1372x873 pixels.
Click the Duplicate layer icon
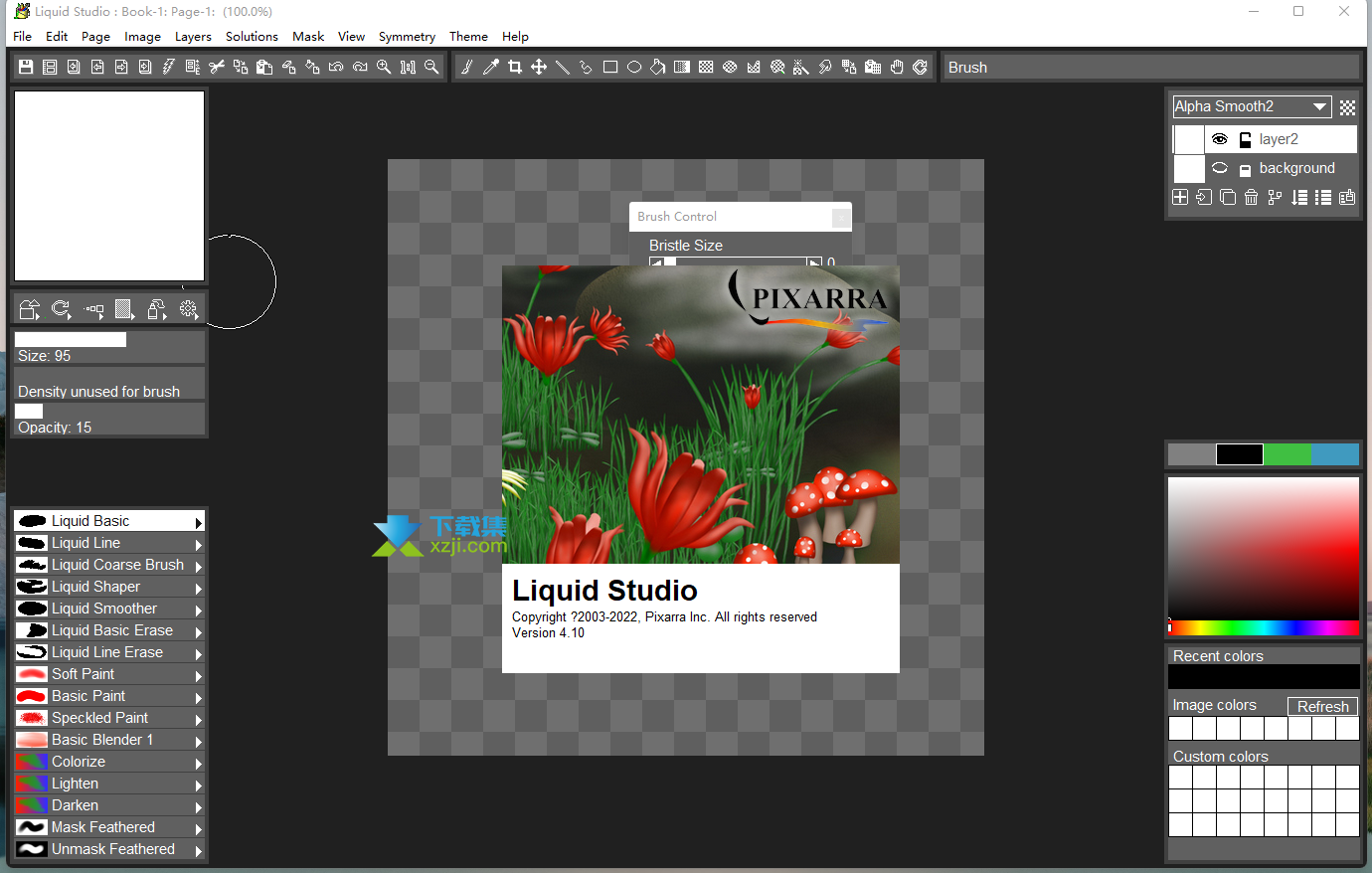coord(1228,197)
